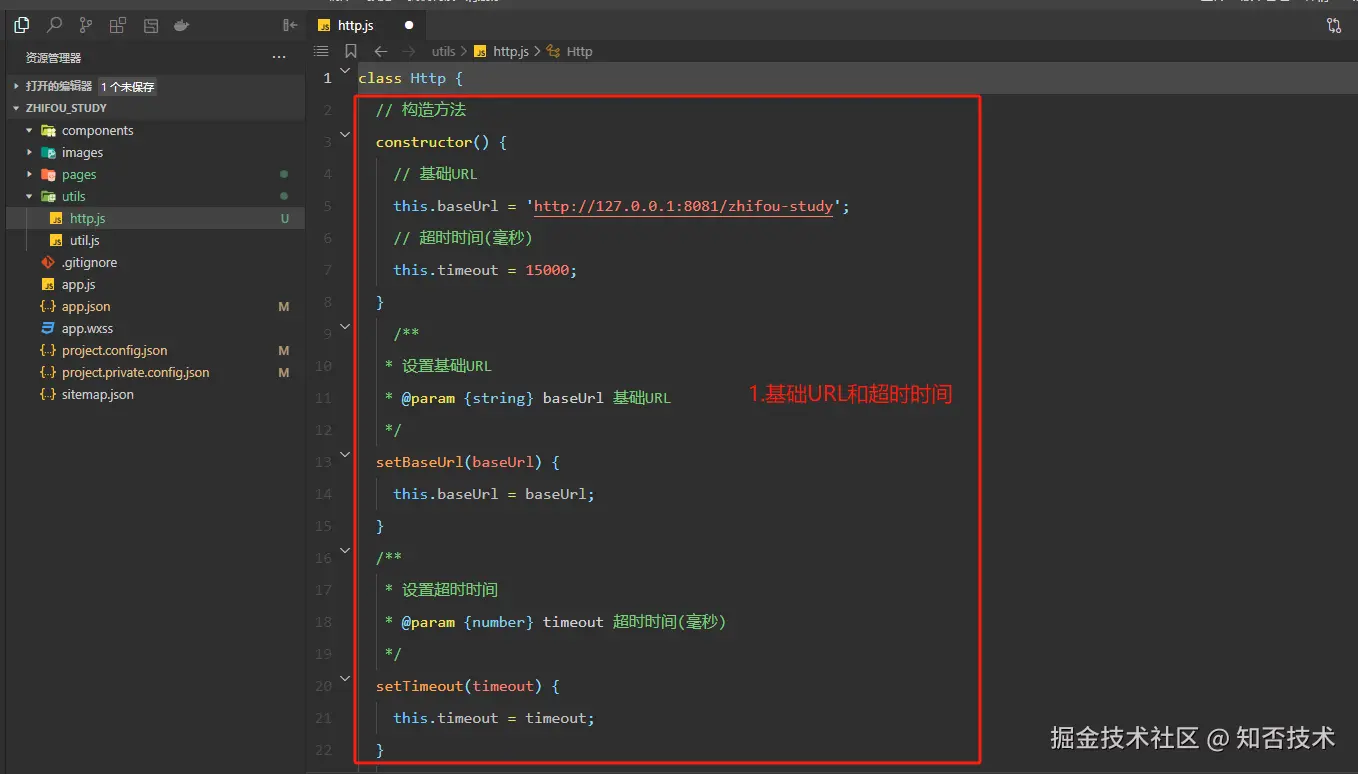
Task: Click the unsaved dot on http.js tab
Action: [x=409, y=26]
